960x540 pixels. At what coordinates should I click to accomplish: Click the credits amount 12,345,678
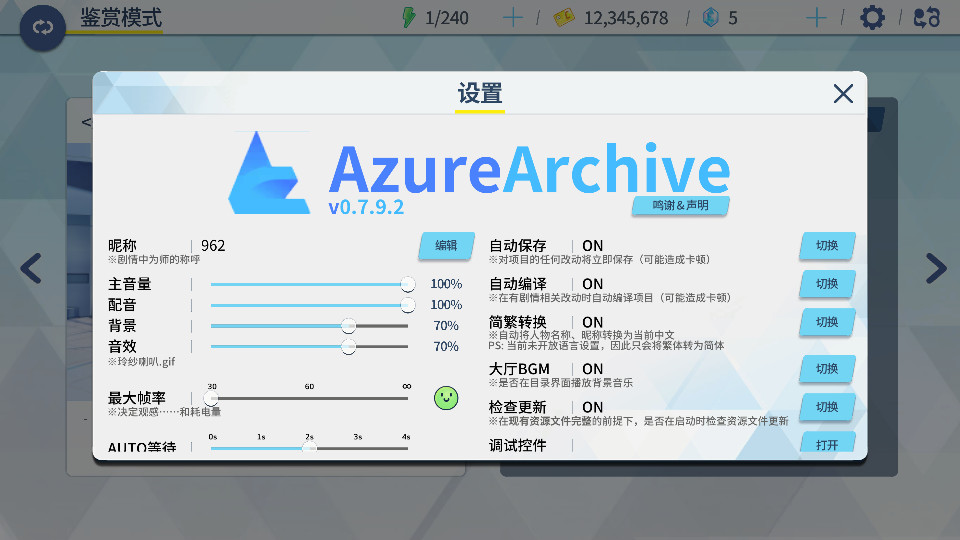pos(626,18)
